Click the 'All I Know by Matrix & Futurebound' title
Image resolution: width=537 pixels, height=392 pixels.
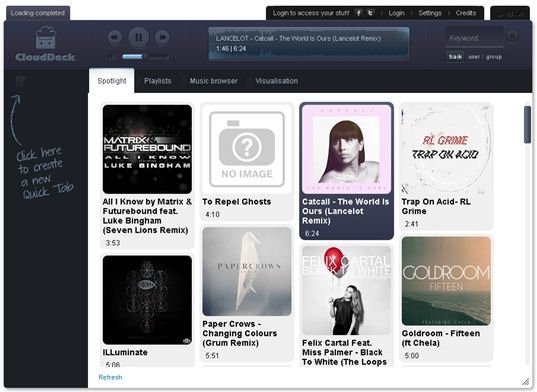(147, 216)
